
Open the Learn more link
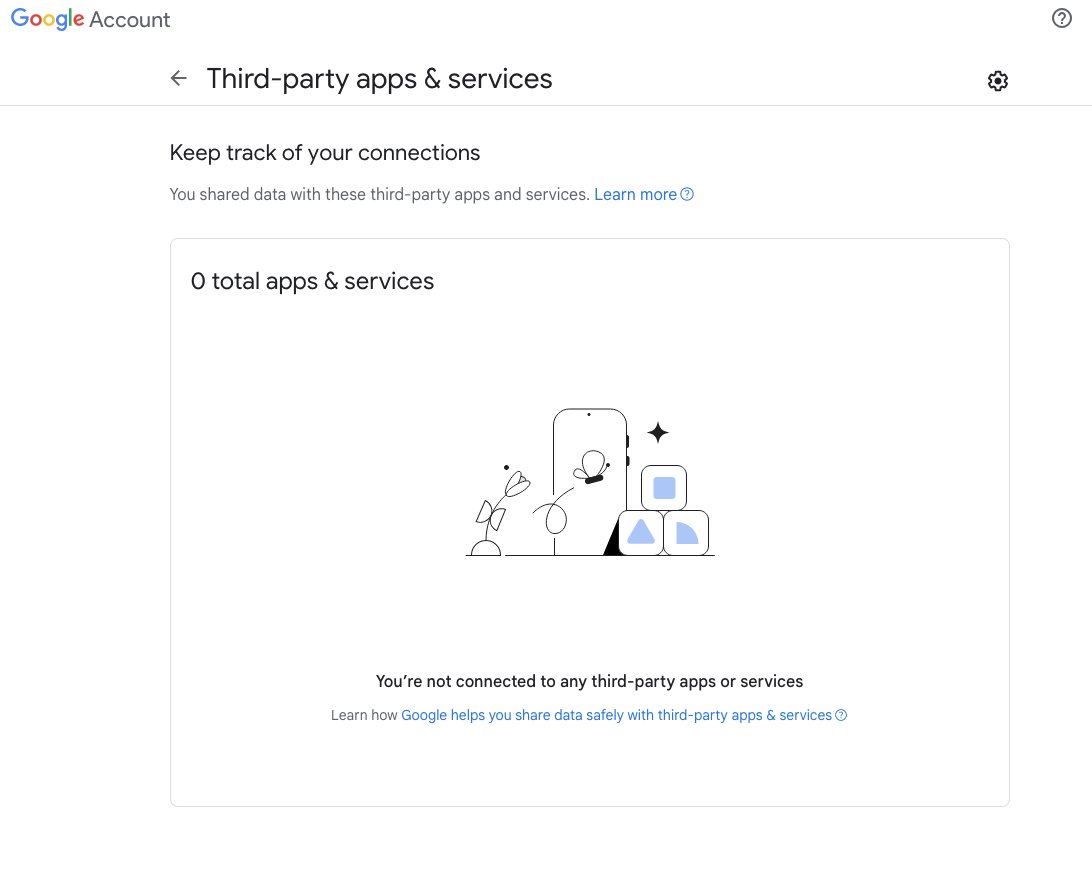(635, 194)
